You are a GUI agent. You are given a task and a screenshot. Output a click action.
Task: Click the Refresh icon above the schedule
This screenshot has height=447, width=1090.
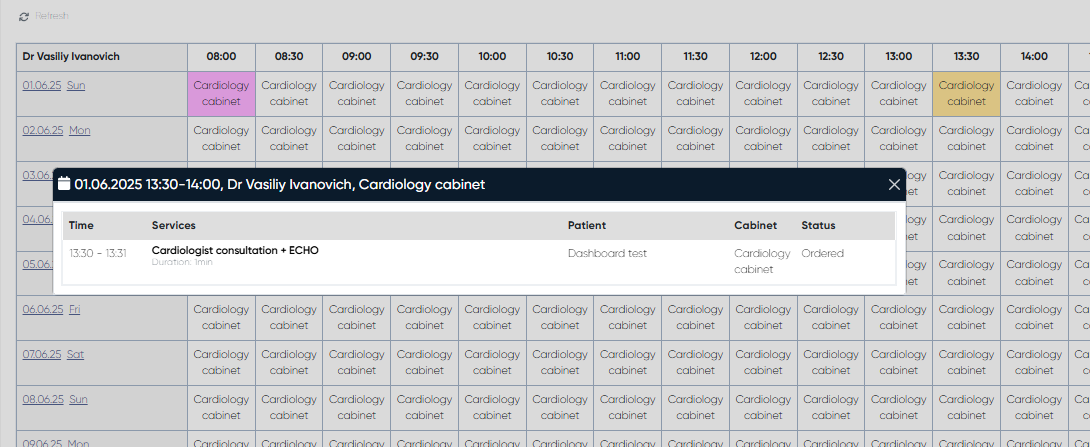coord(24,17)
